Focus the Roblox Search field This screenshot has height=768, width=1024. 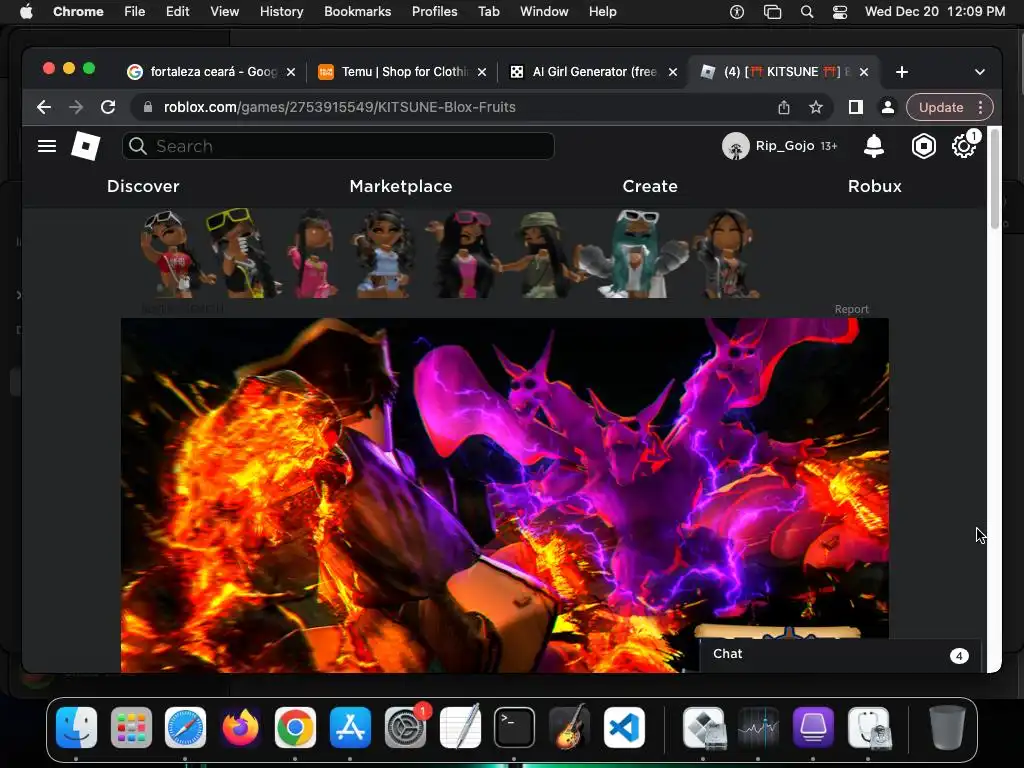pyautogui.click(x=338, y=146)
